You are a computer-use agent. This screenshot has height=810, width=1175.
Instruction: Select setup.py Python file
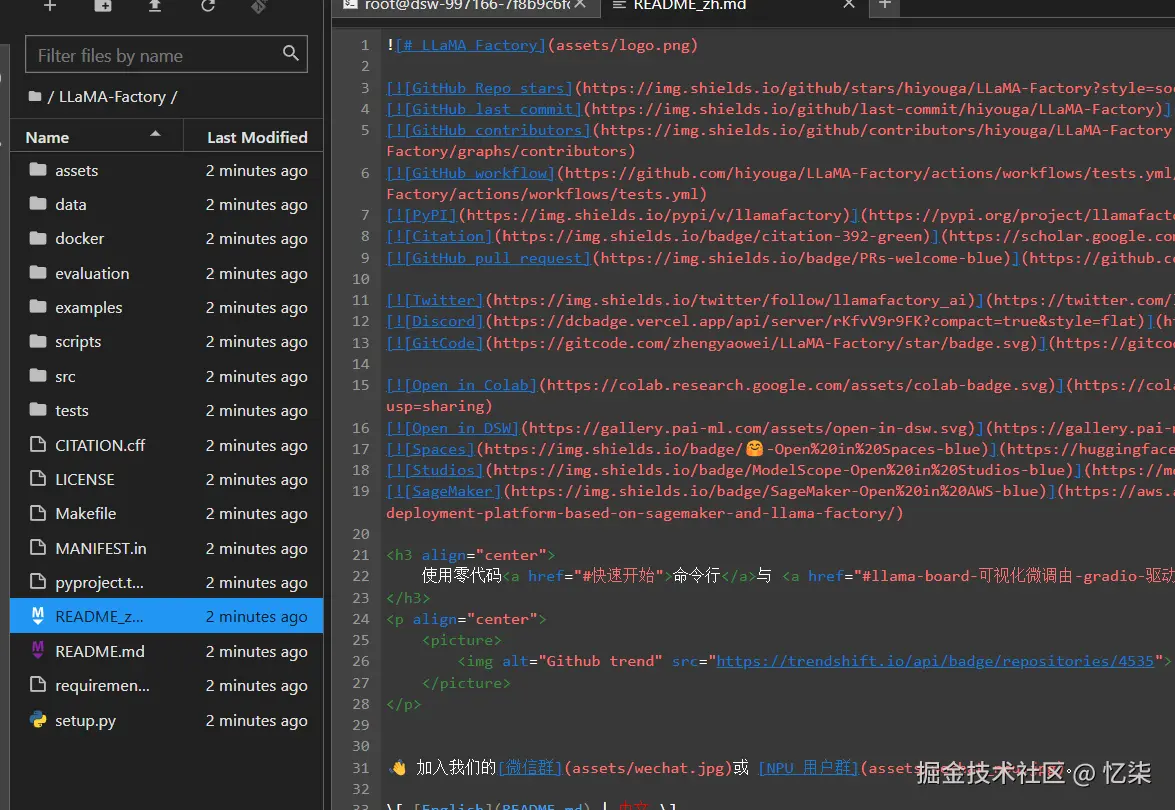[85, 720]
